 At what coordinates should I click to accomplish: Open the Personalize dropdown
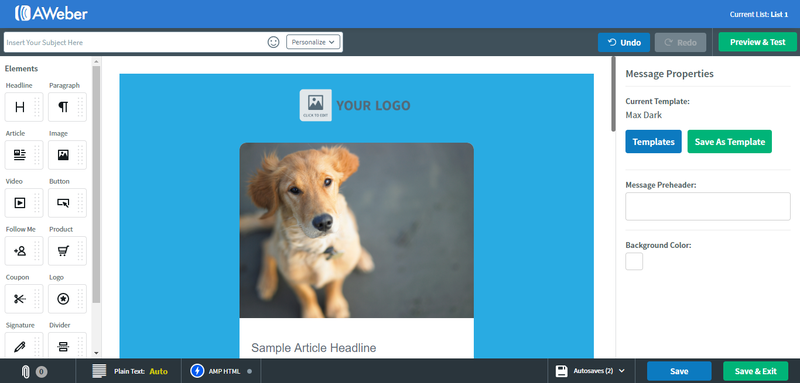pos(313,42)
